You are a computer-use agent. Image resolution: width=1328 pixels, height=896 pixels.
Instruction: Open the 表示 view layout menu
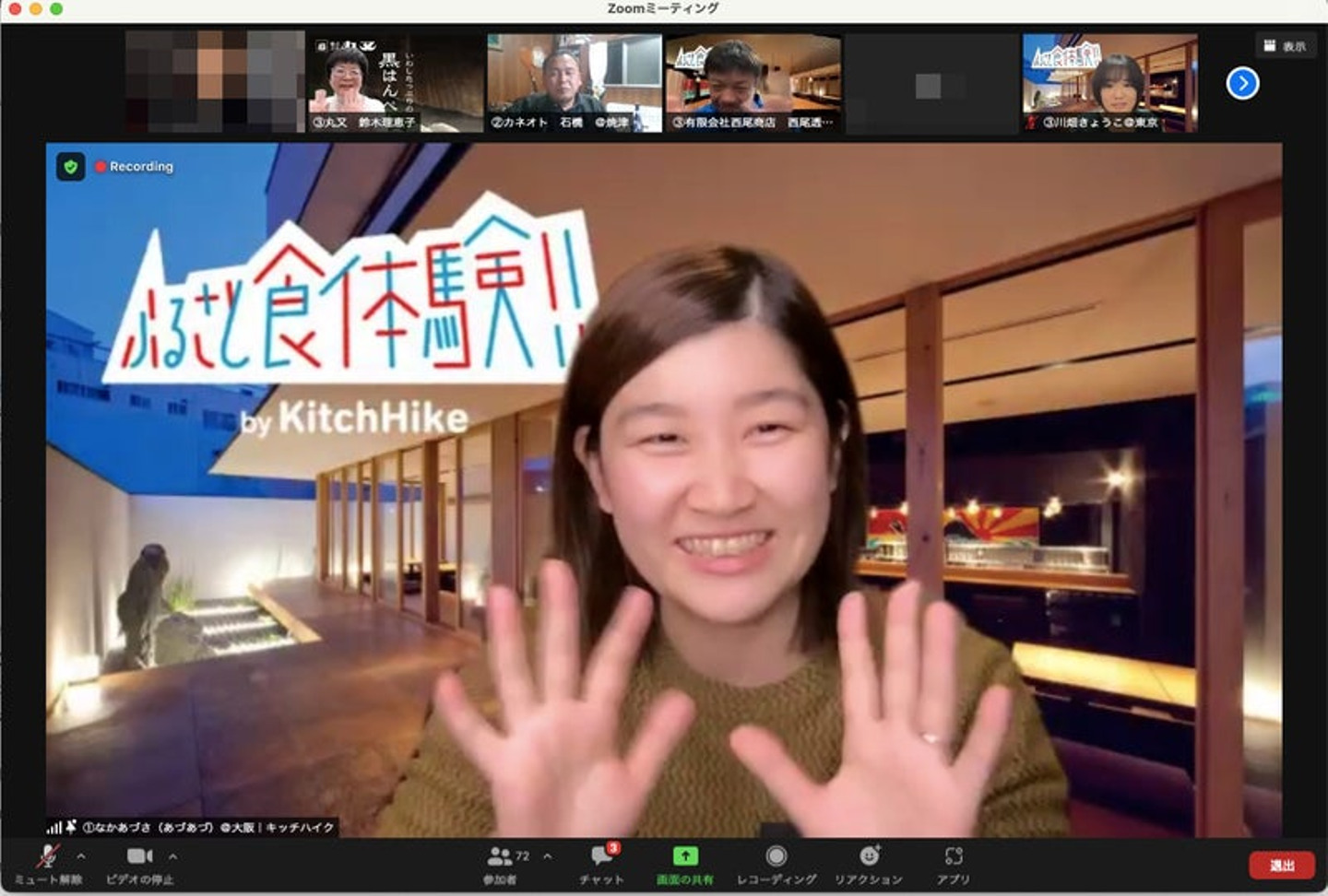point(1285,46)
